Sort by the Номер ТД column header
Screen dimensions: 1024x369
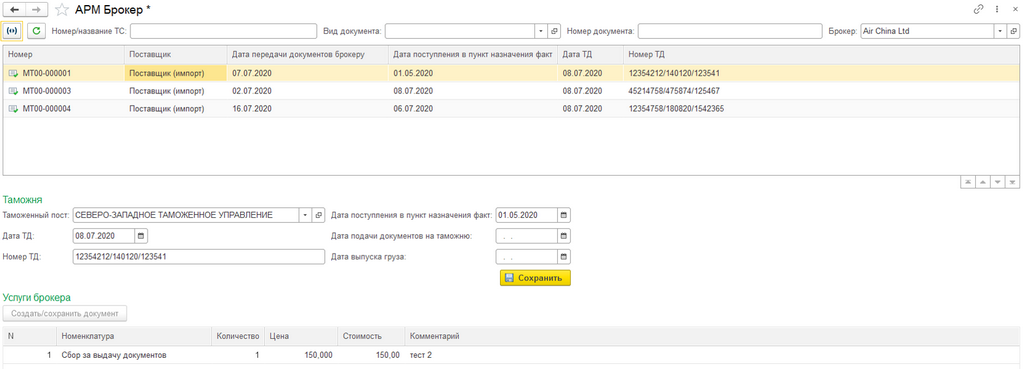[822, 54]
